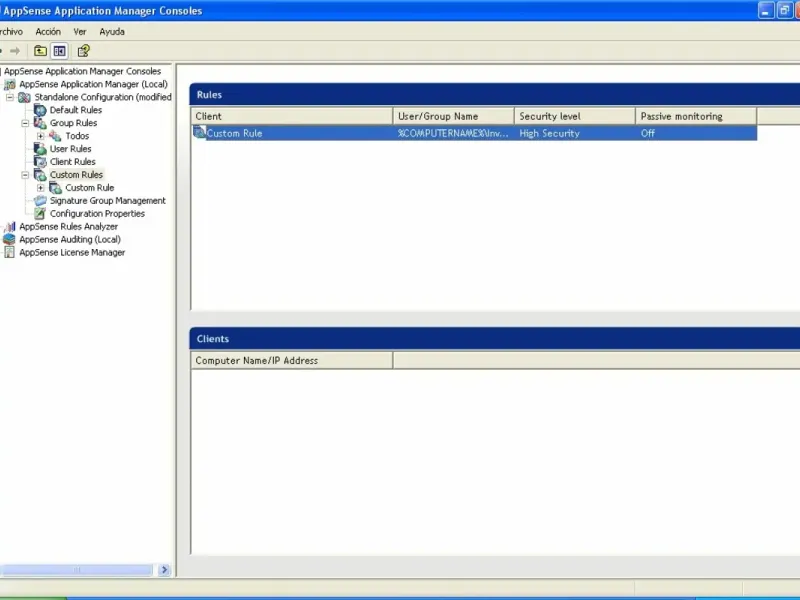Screen dimensions: 800x600
Task: Click the Custom Rule child node icon
Action: [x=55, y=188]
